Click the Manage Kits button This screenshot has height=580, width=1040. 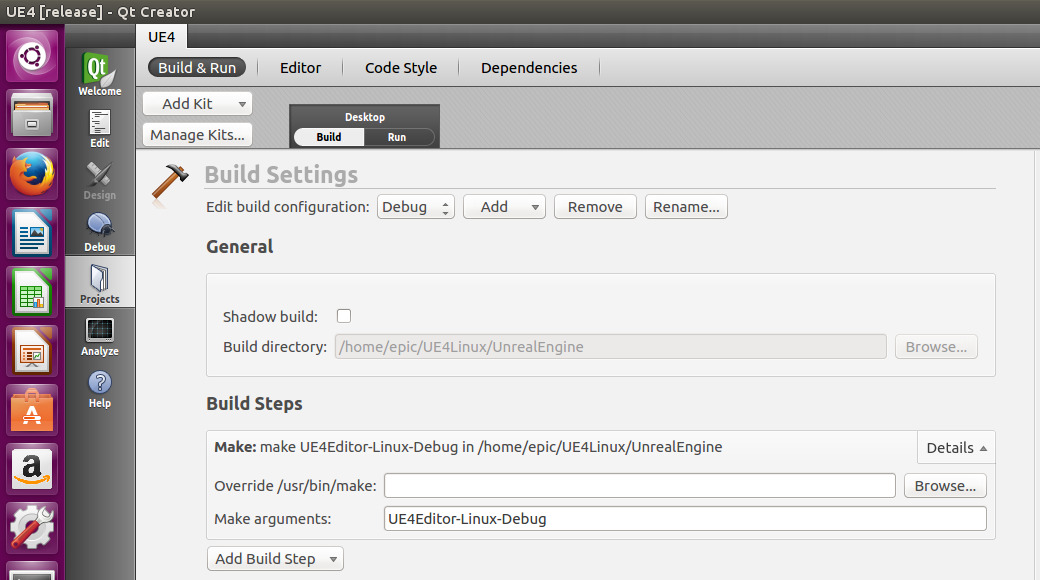(x=197, y=135)
